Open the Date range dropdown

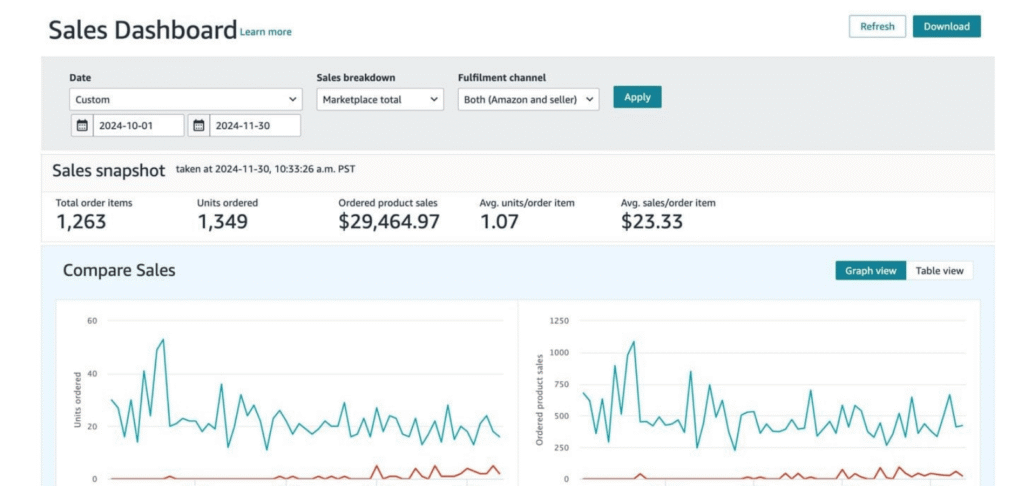tap(185, 99)
